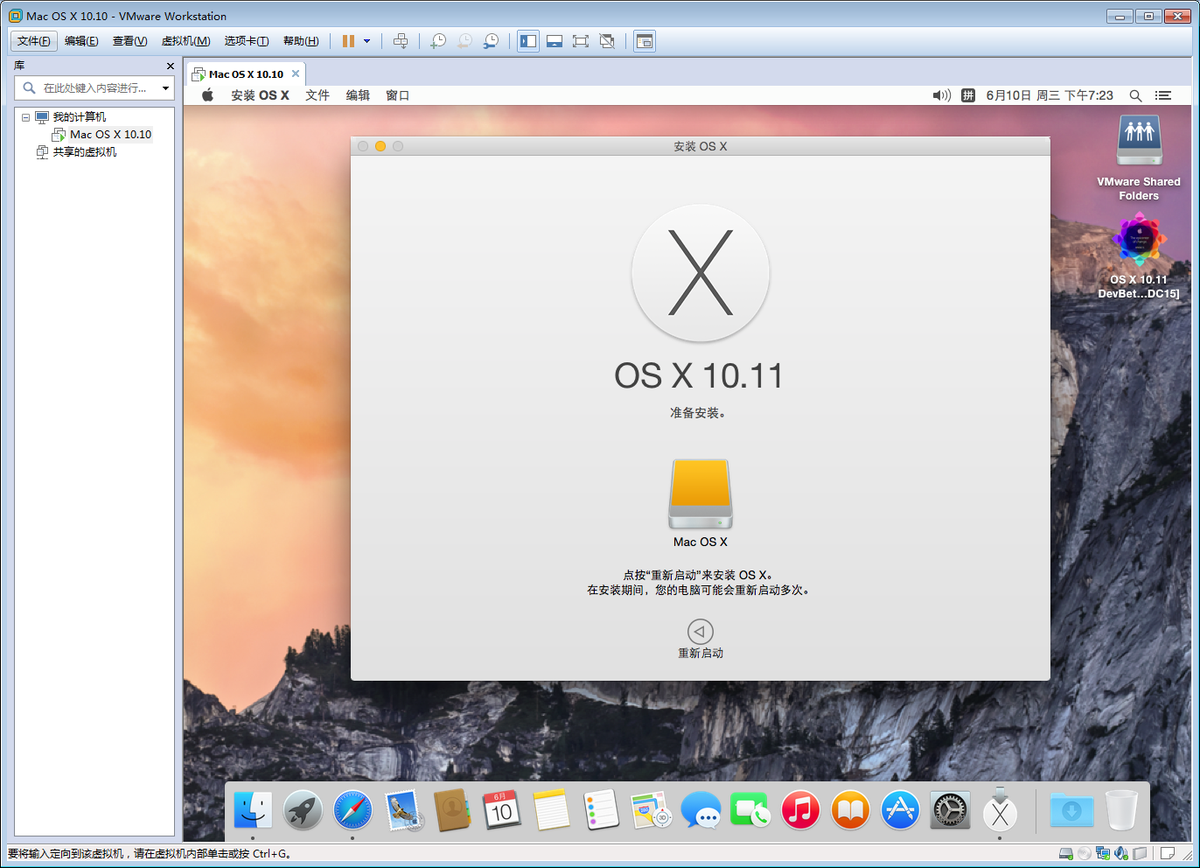
Task: Open iTunes from the Dock
Action: [x=801, y=809]
